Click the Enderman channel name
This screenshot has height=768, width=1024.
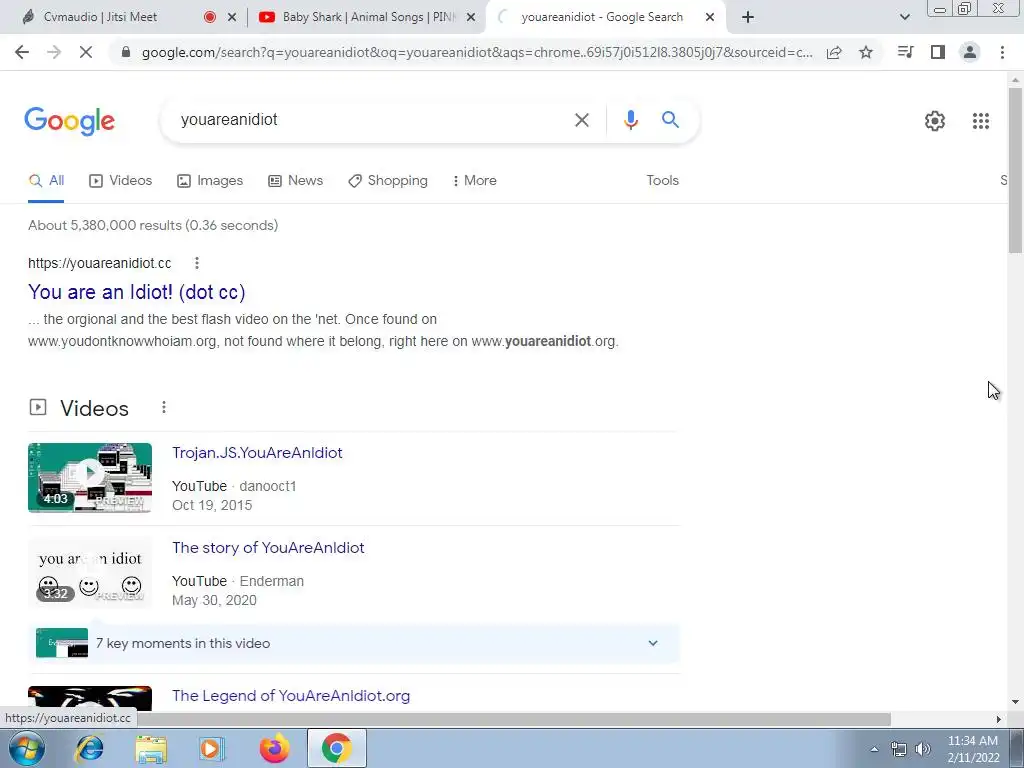[272, 581]
